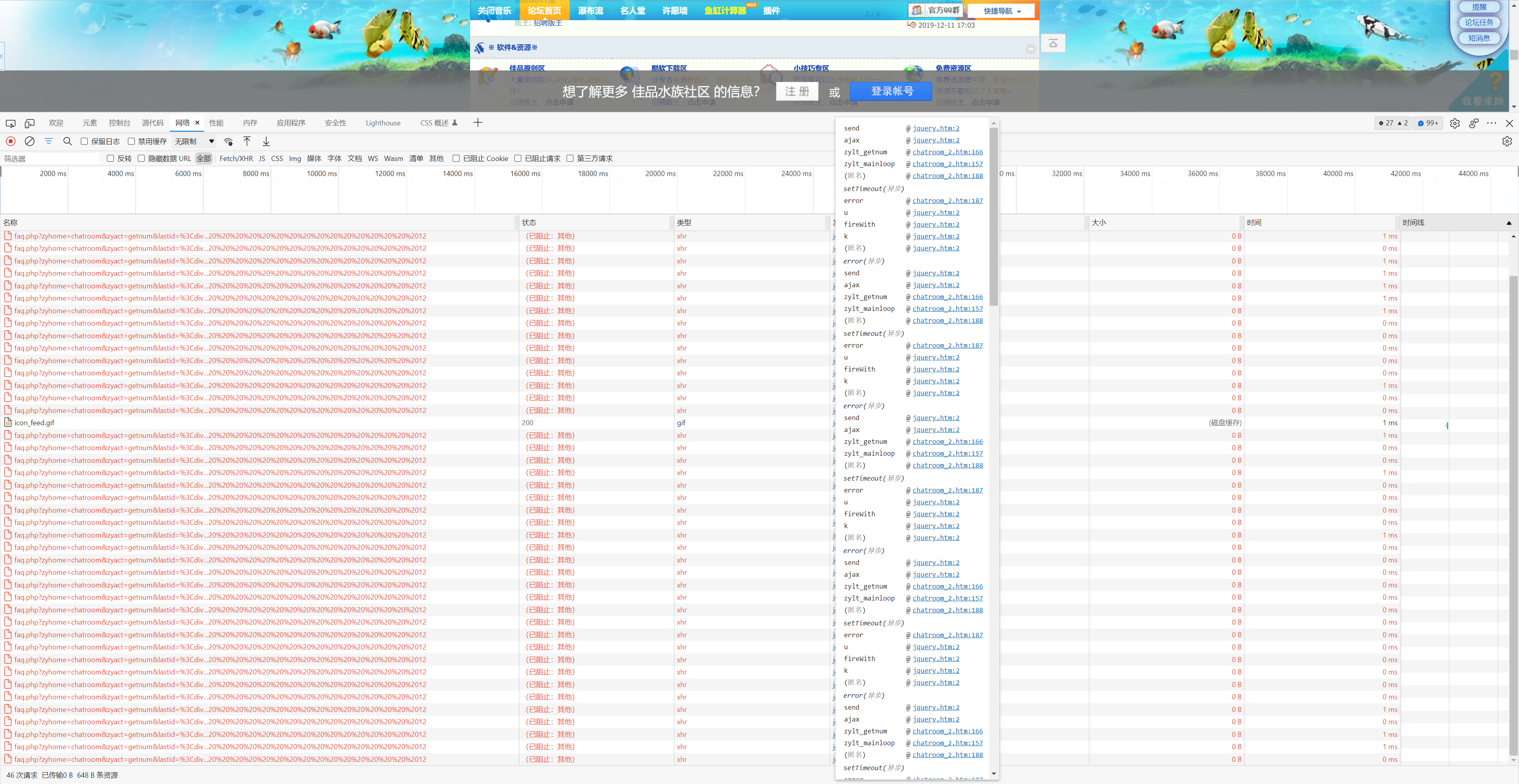1519x784 pixels.
Task: Stop recording the network log
Action: [11, 142]
